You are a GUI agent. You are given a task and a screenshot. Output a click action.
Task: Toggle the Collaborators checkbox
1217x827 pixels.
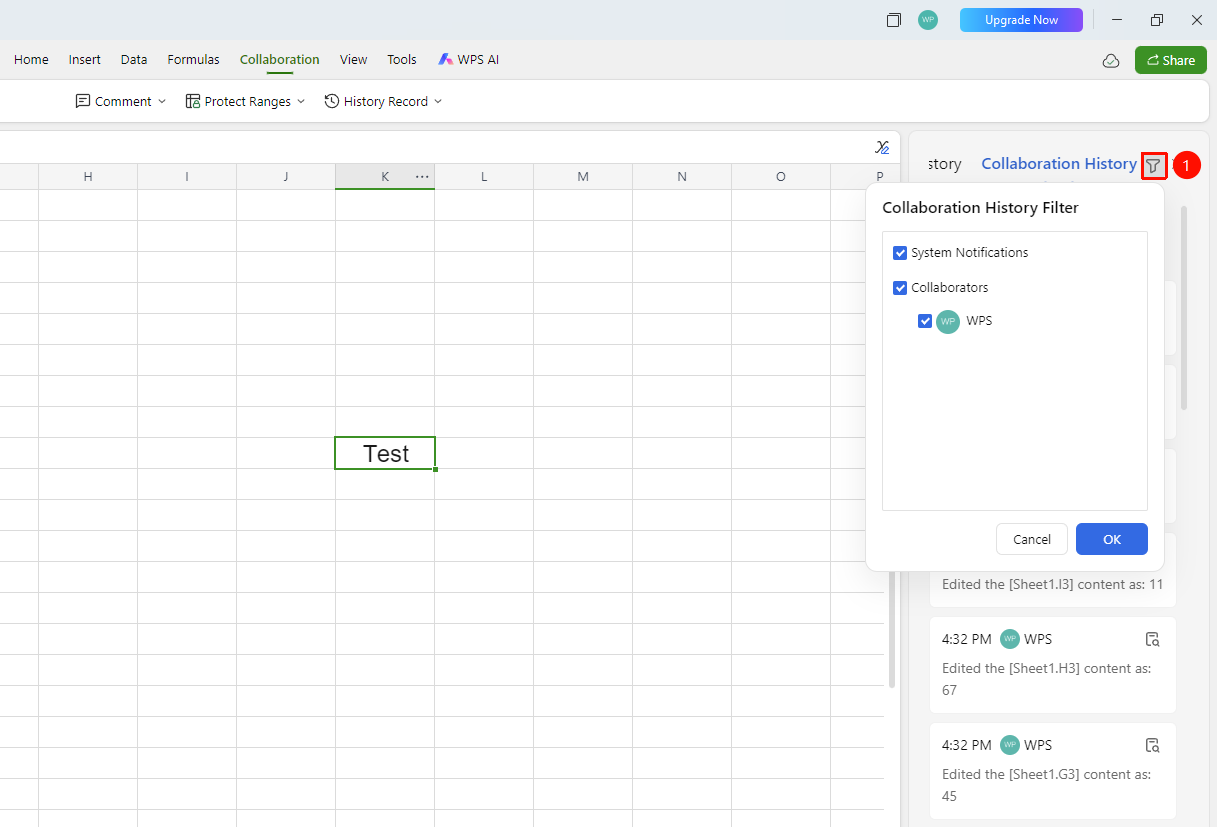pos(900,288)
